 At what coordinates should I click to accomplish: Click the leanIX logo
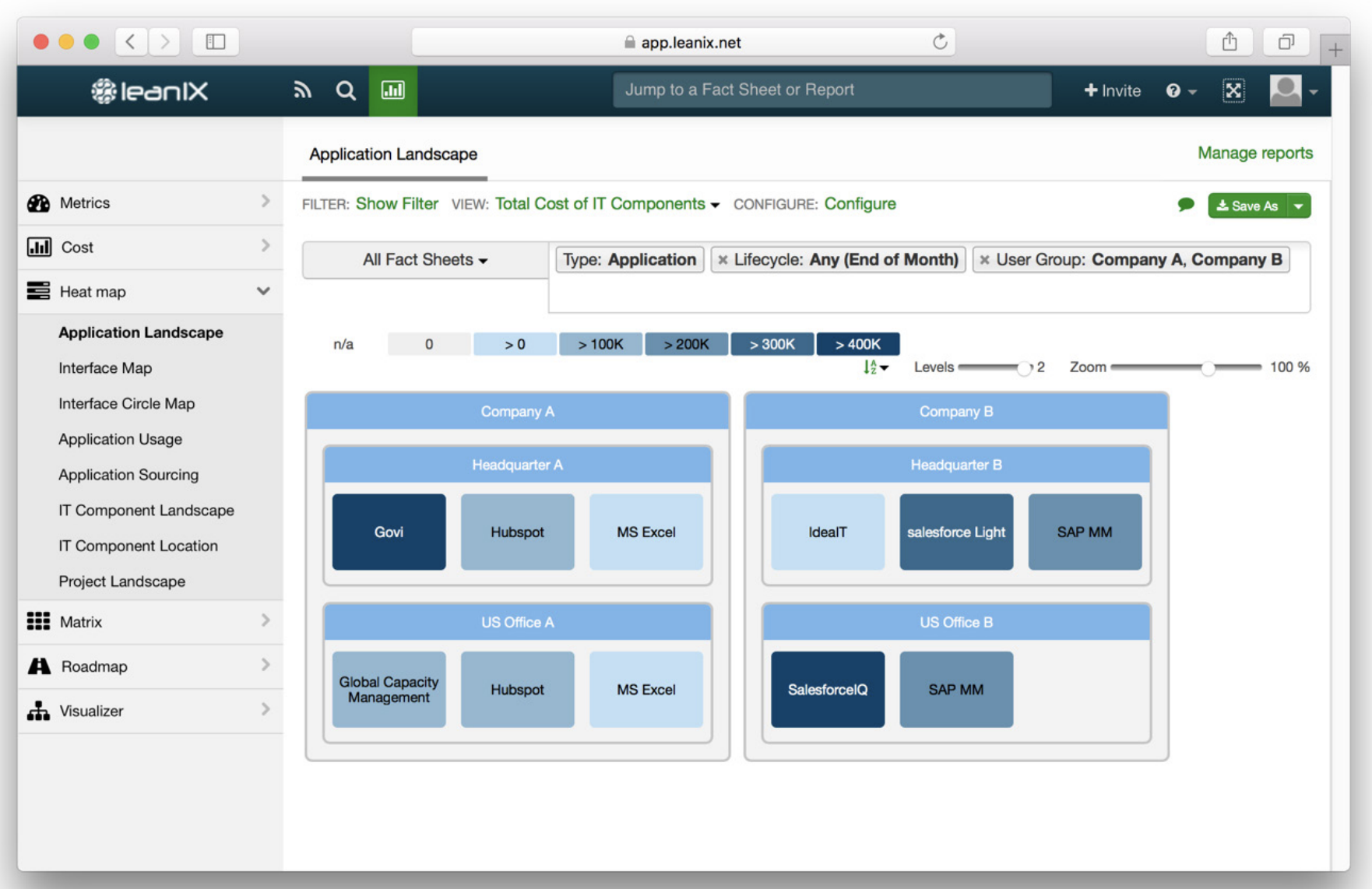point(150,91)
